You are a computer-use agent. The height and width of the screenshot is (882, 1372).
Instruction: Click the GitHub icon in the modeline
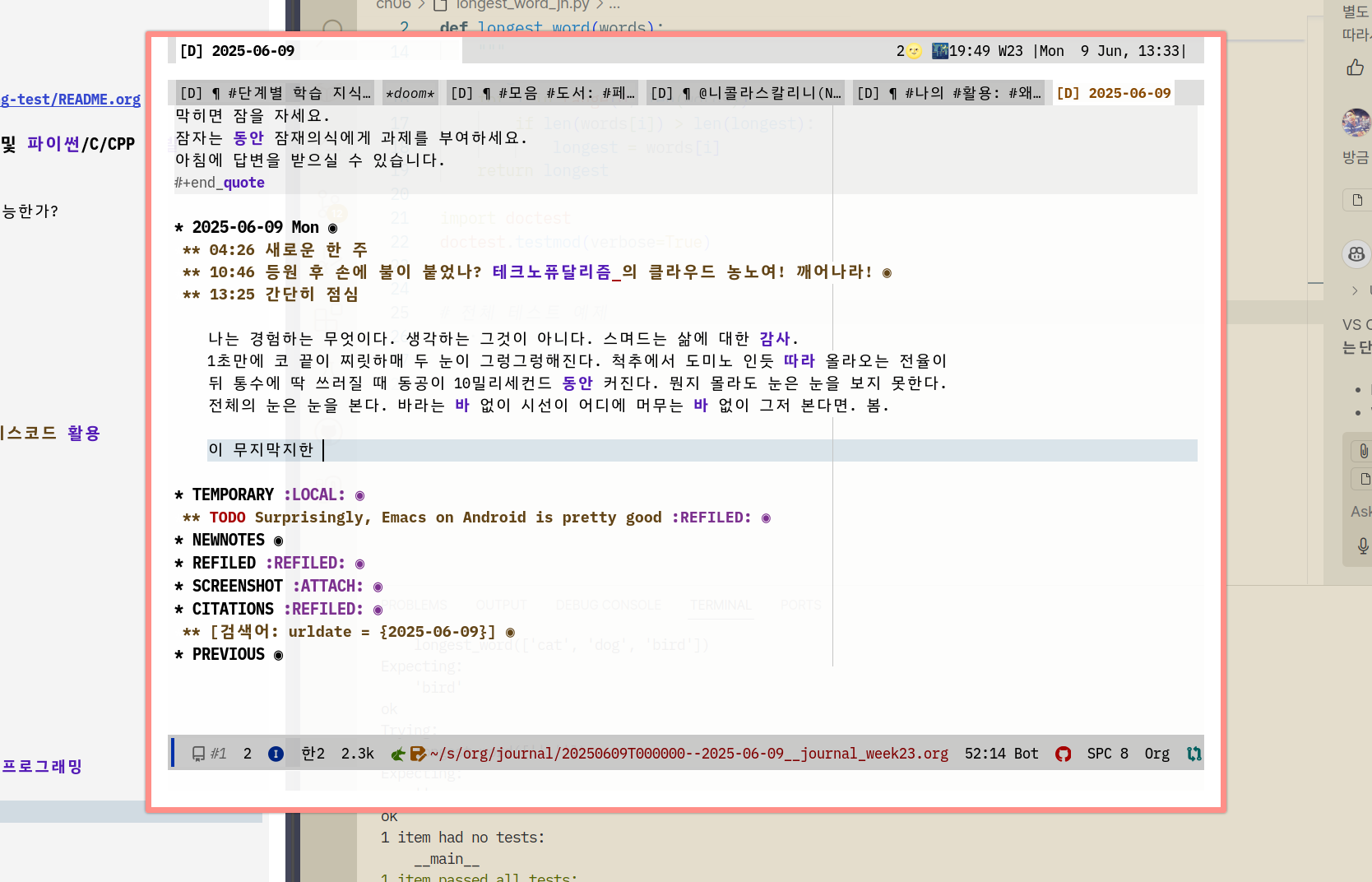coord(1063,754)
